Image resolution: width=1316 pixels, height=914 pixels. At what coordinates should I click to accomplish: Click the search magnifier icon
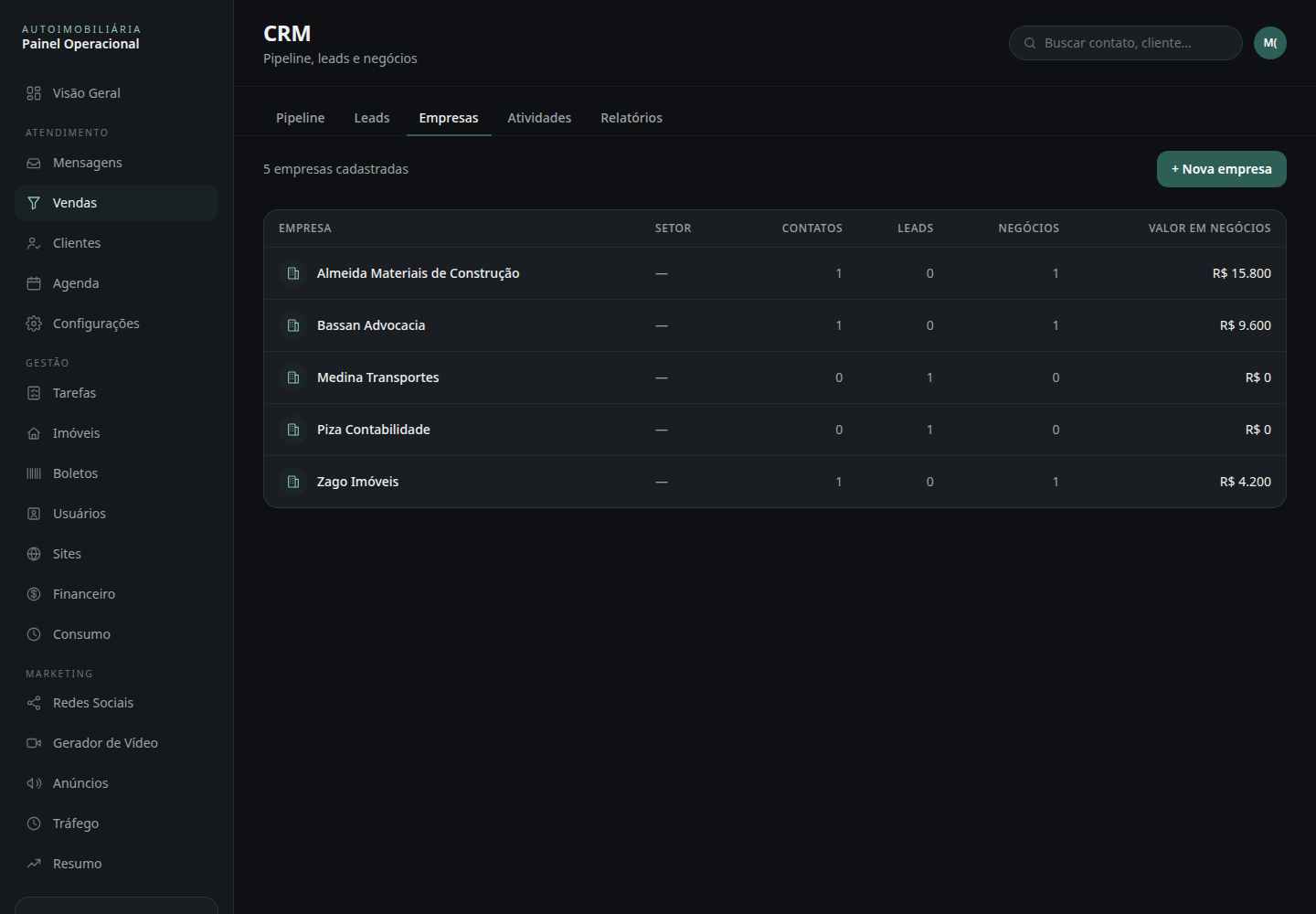pyautogui.click(x=1030, y=43)
